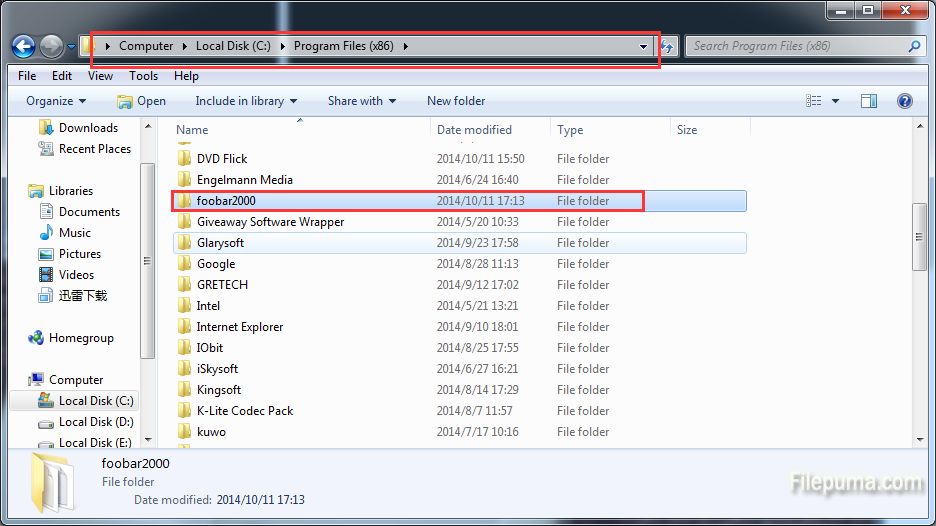Click the New folder button
The height and width of the screenshot is (526, 936).
456,101
